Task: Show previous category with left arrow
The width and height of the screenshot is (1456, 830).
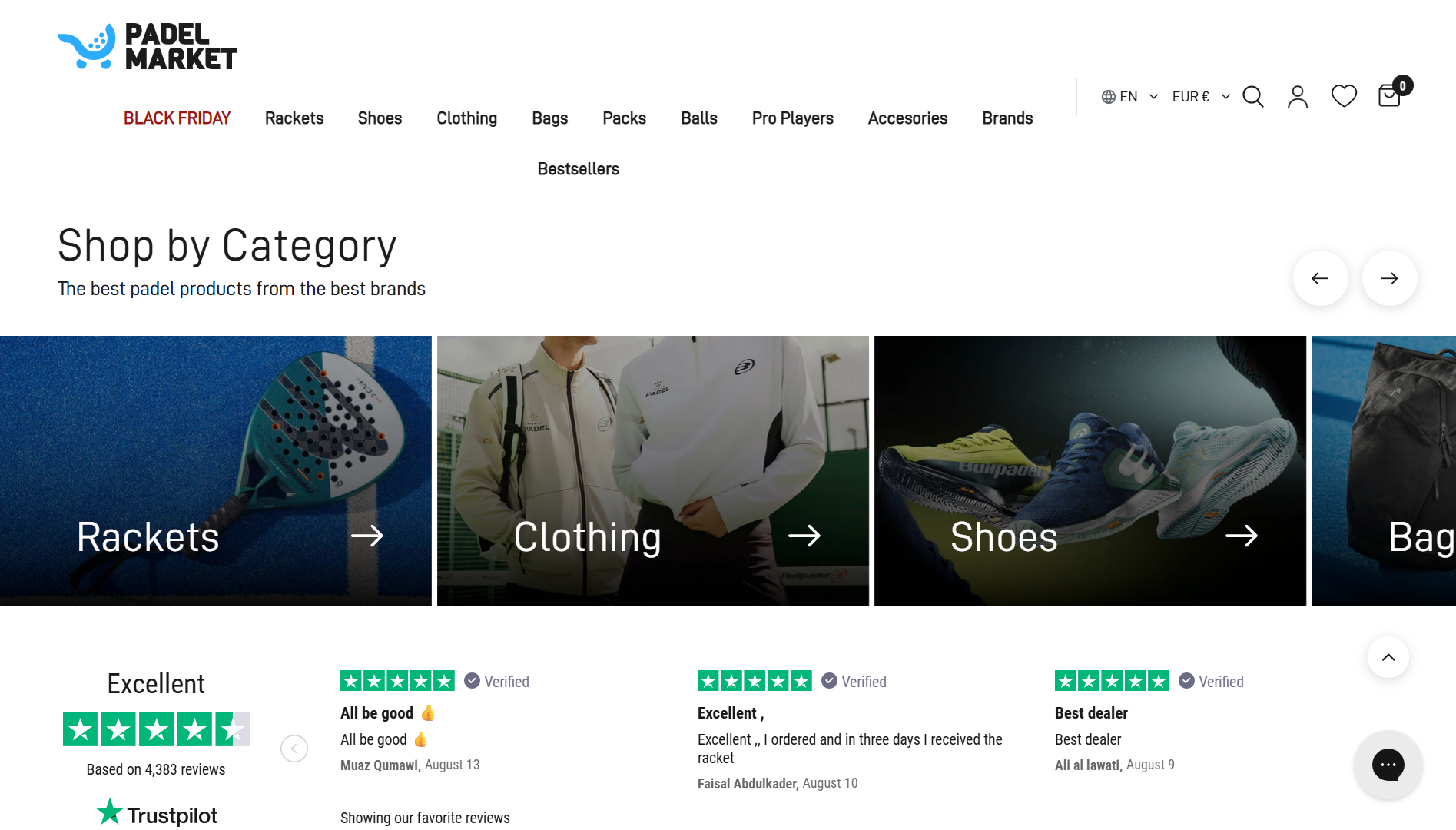Action: pyautogui.click(x=1320, y=278)
